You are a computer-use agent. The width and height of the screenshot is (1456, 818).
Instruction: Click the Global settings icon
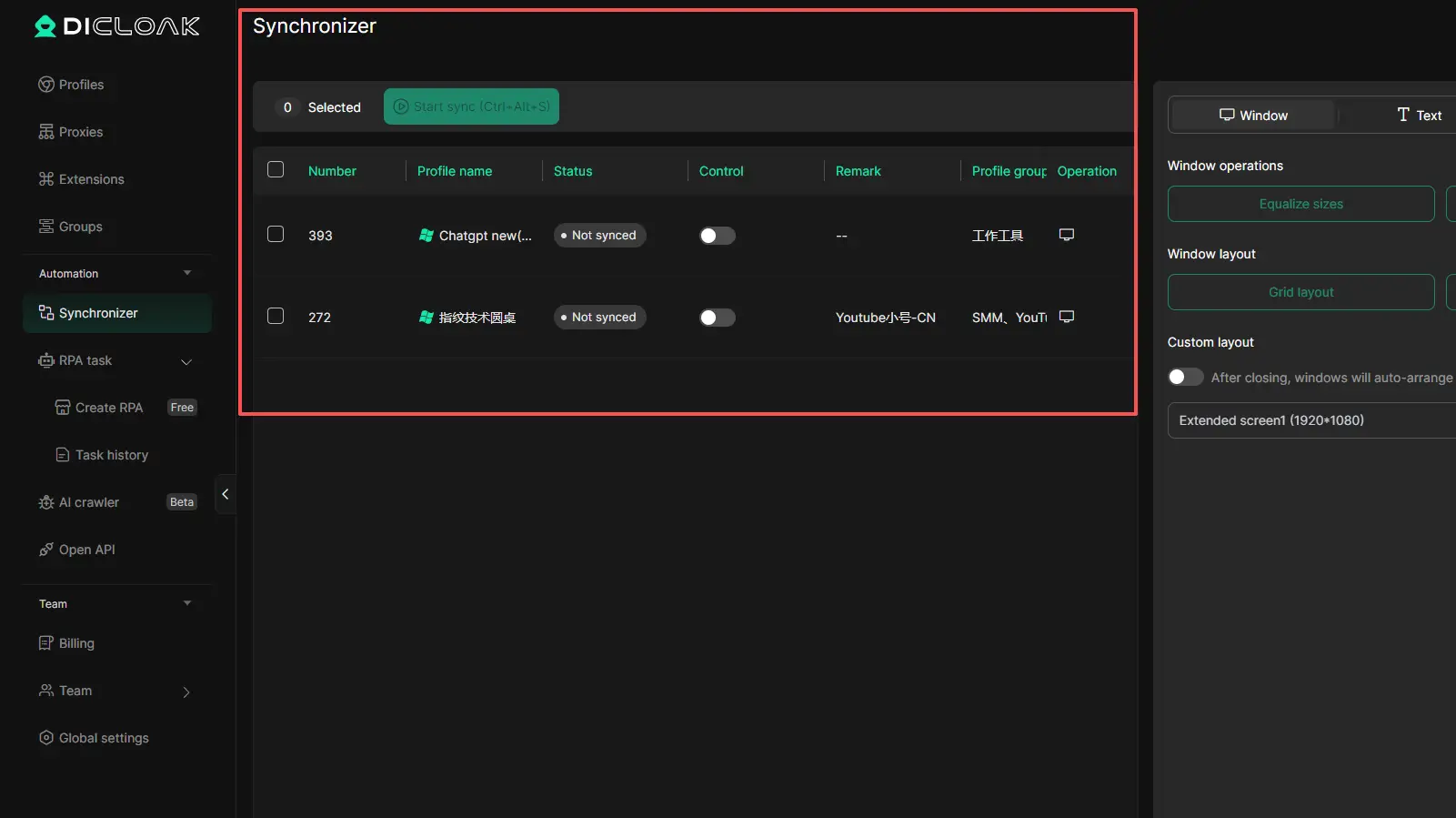pyautogui.click(x=46, y=738)
